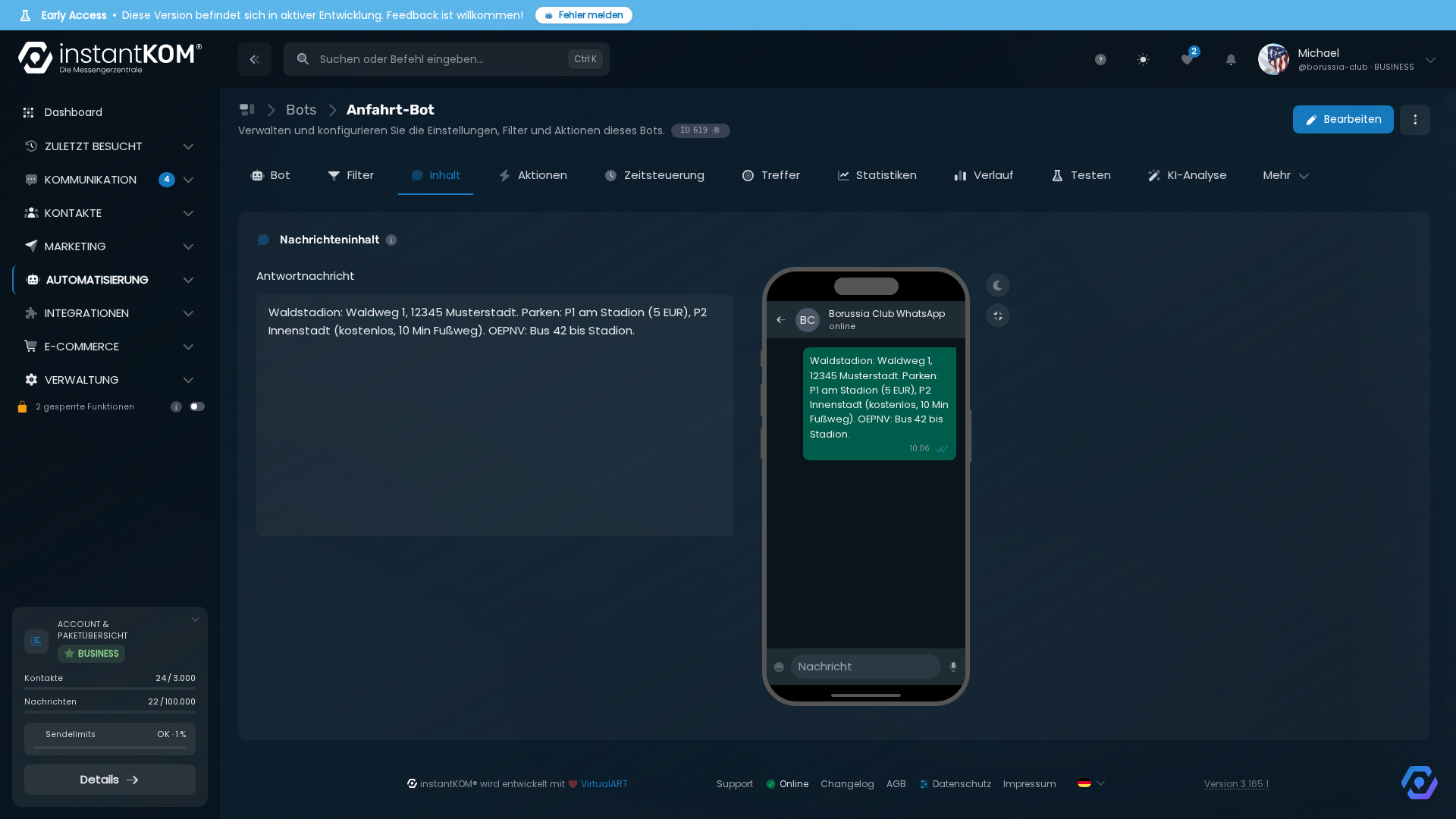Open the Treffer tab
This screenshot has width=1456, height=819.
pos(770,176)
